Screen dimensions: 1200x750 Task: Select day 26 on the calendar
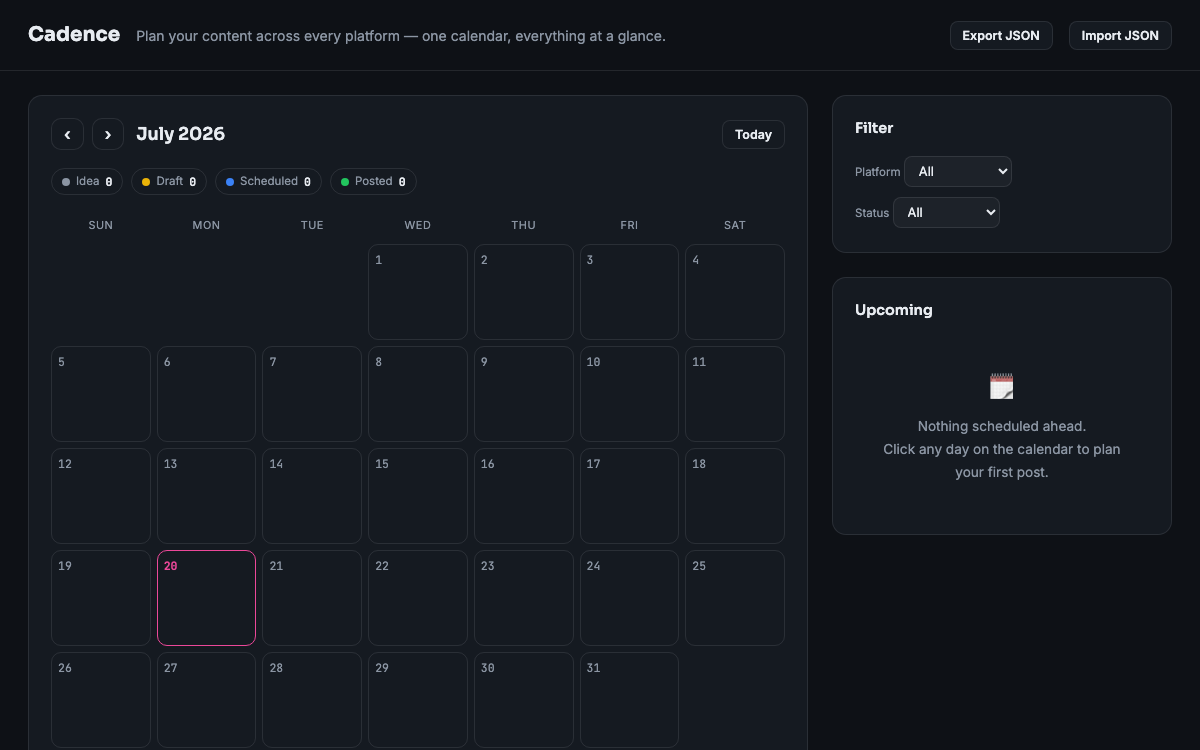pos(101,700)
